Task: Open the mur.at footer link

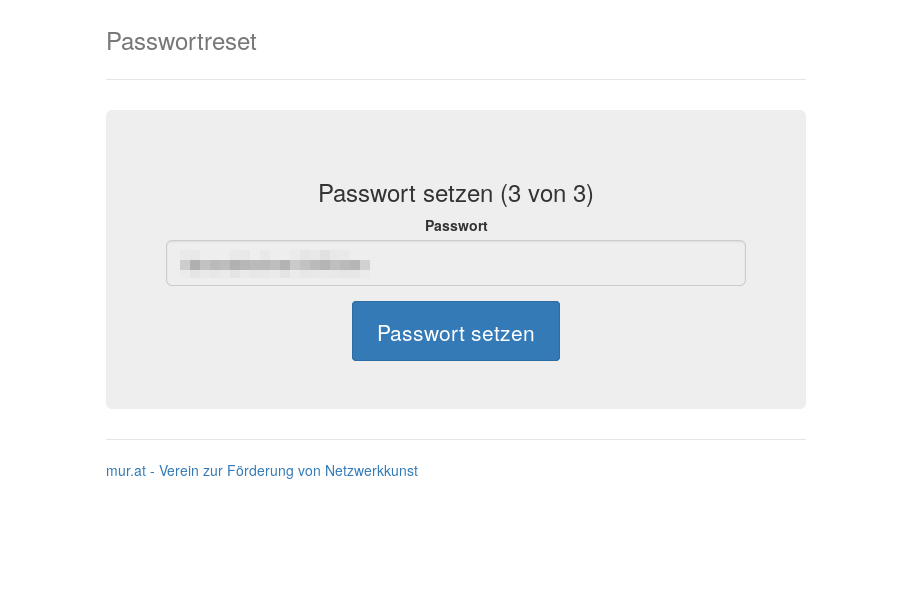Action: pyautogui.click(x=261, y=471)
